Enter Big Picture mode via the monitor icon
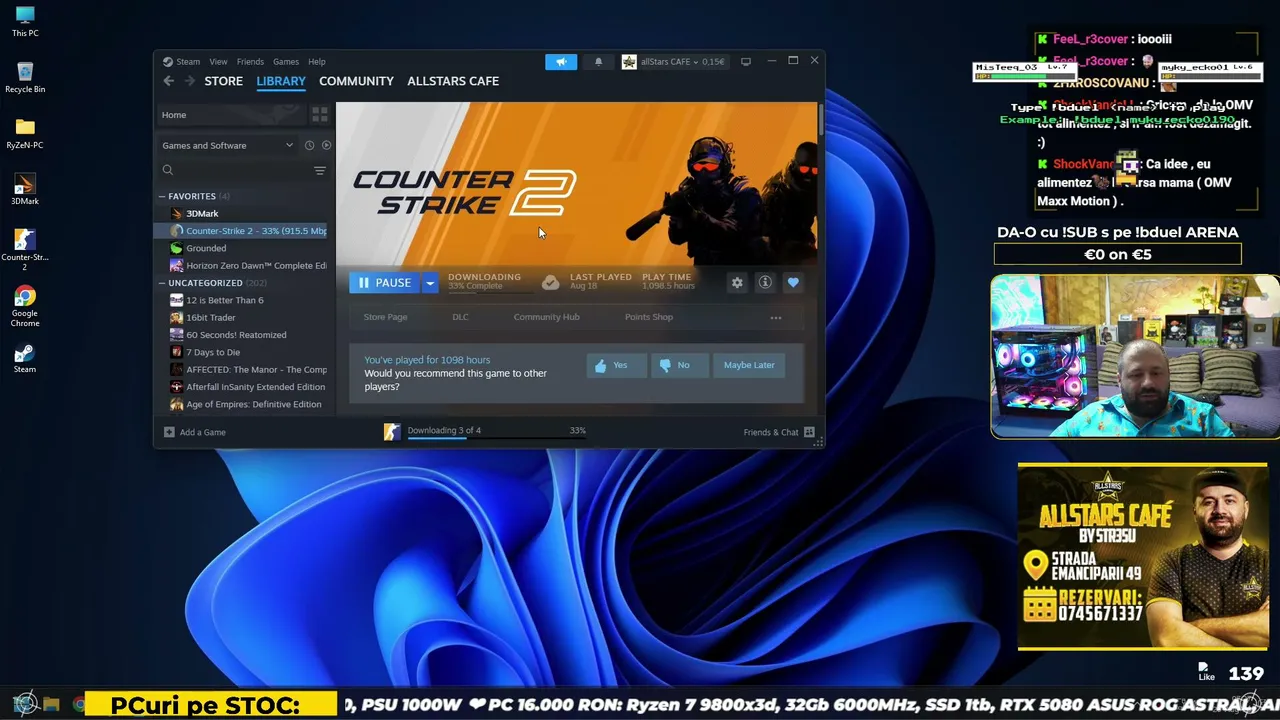The width and height of the screenshot is (1280, 720). [746, 62]
